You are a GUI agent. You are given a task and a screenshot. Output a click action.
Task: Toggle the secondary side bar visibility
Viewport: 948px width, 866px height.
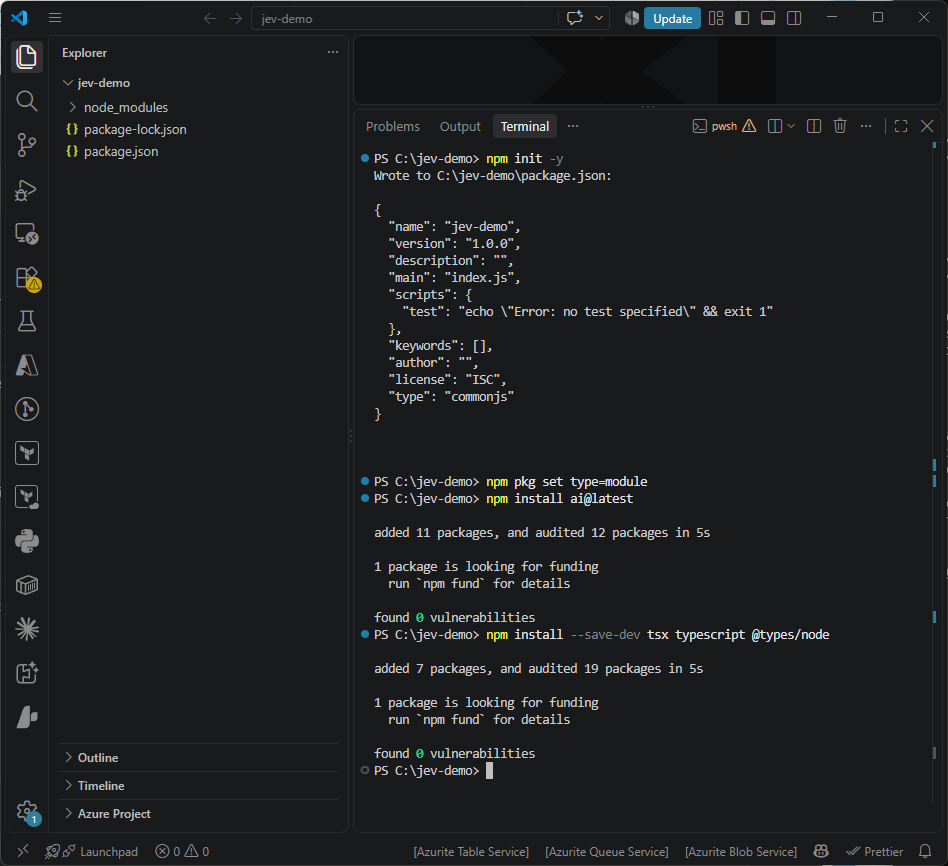pos(794,18)
